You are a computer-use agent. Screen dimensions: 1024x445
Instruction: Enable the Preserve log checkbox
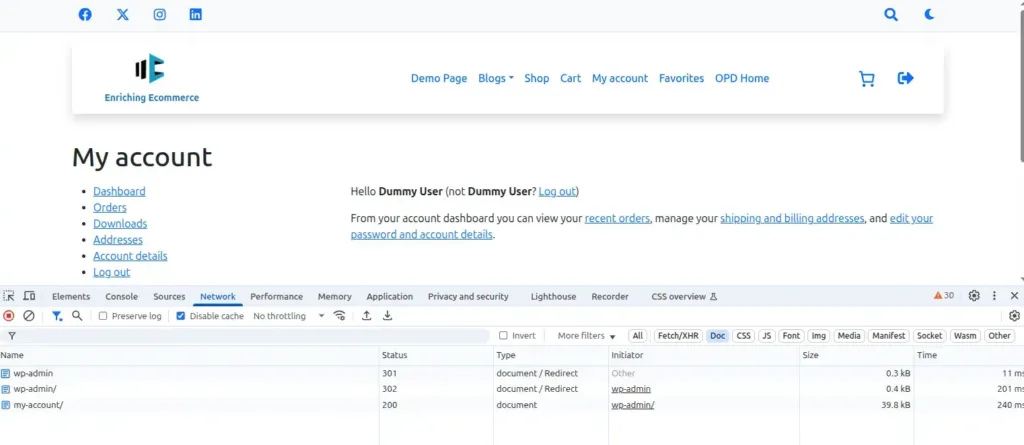pyautogui.click(x=104, y=316)
